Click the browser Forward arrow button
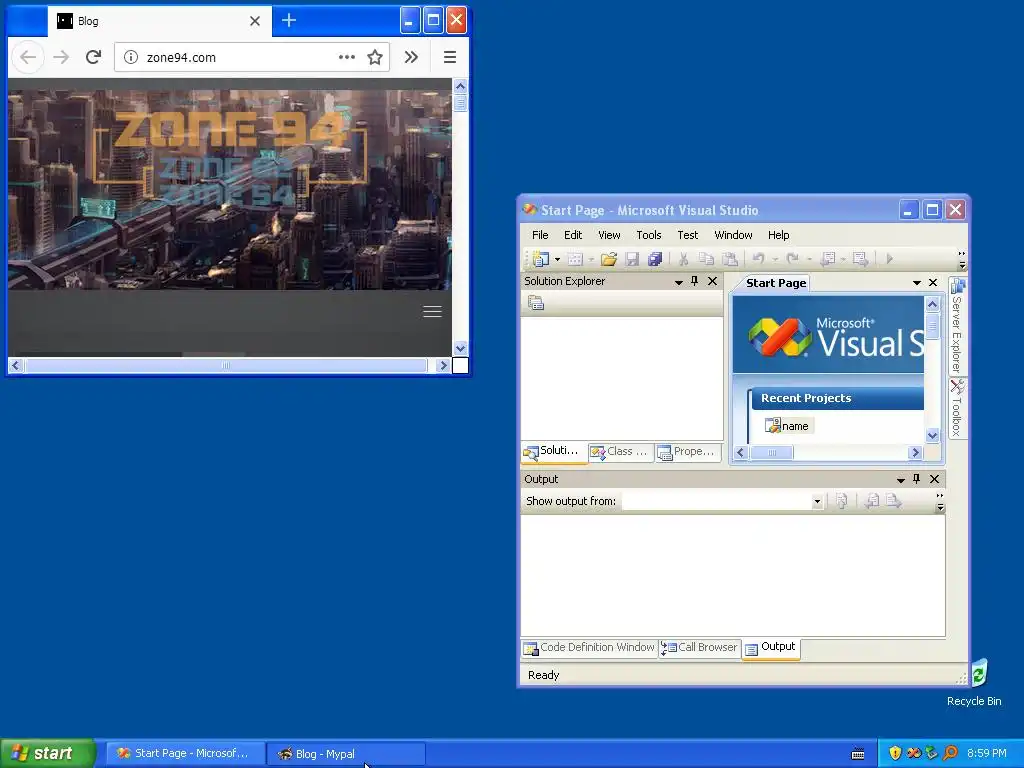This screenshot has height=768, width=1024. (x=61, y=57)
